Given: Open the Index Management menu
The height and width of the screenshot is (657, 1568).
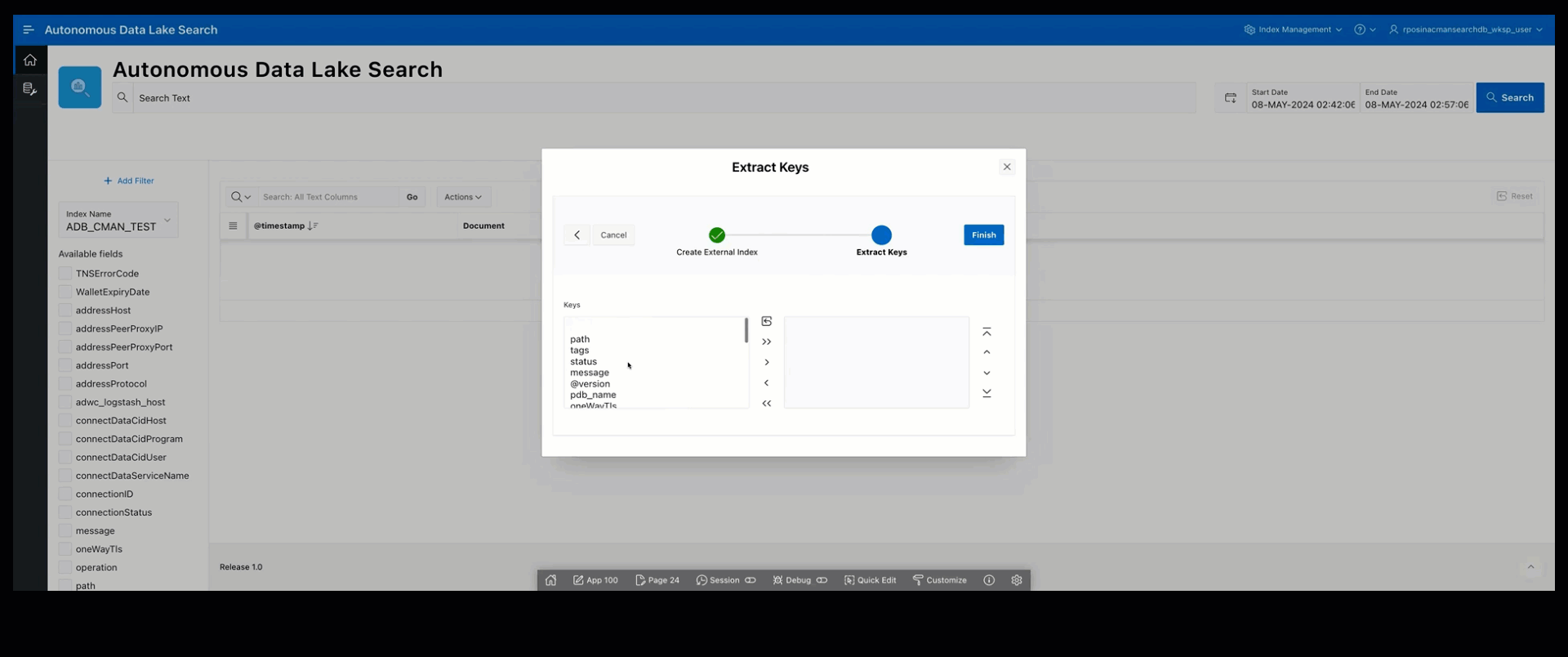Looking at the screenshot, I should coord(1293,29).
